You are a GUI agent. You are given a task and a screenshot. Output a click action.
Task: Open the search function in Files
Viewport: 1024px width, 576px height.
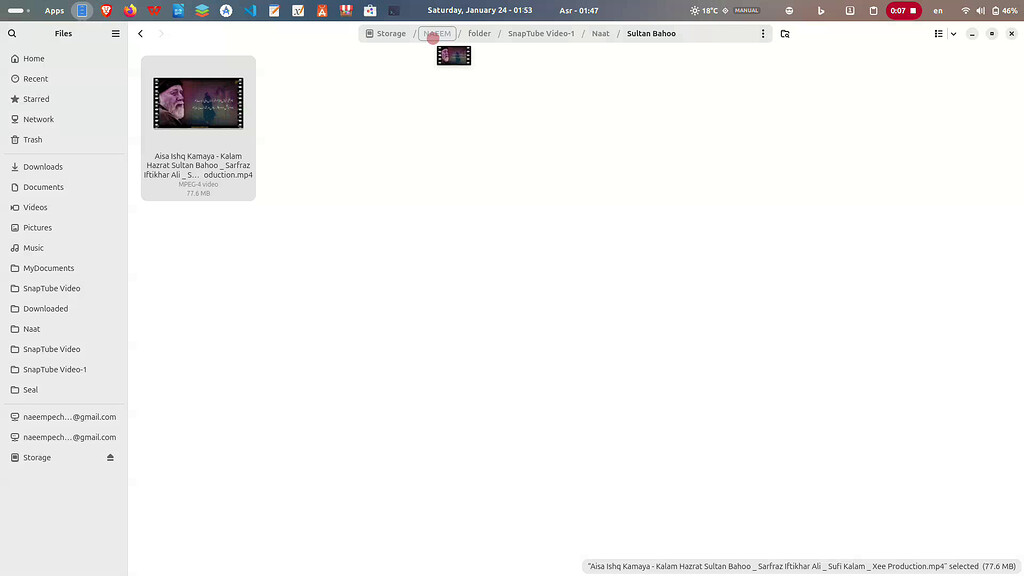[x=12, y=33]
